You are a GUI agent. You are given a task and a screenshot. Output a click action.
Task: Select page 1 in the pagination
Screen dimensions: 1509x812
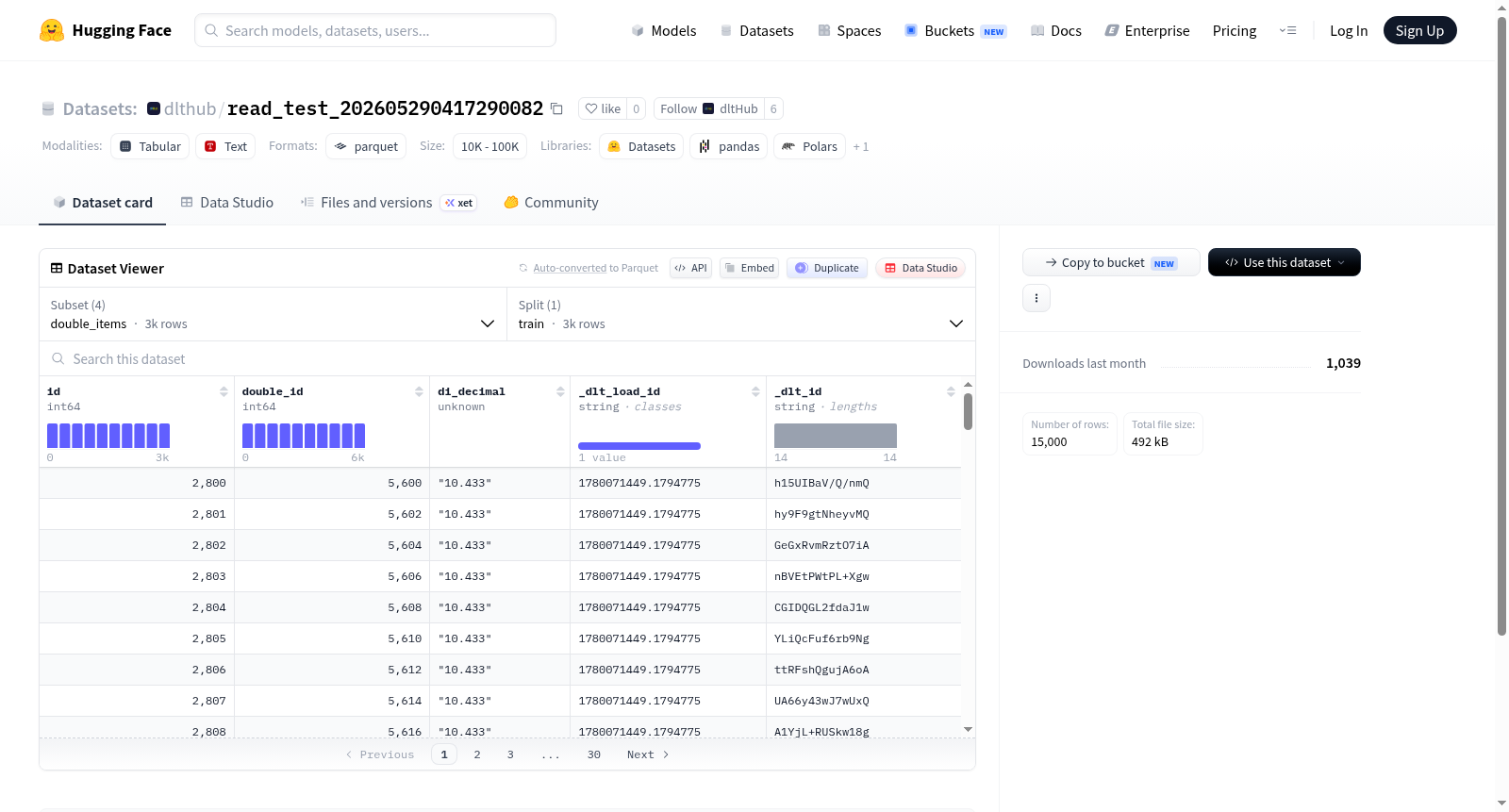(444, 754)
